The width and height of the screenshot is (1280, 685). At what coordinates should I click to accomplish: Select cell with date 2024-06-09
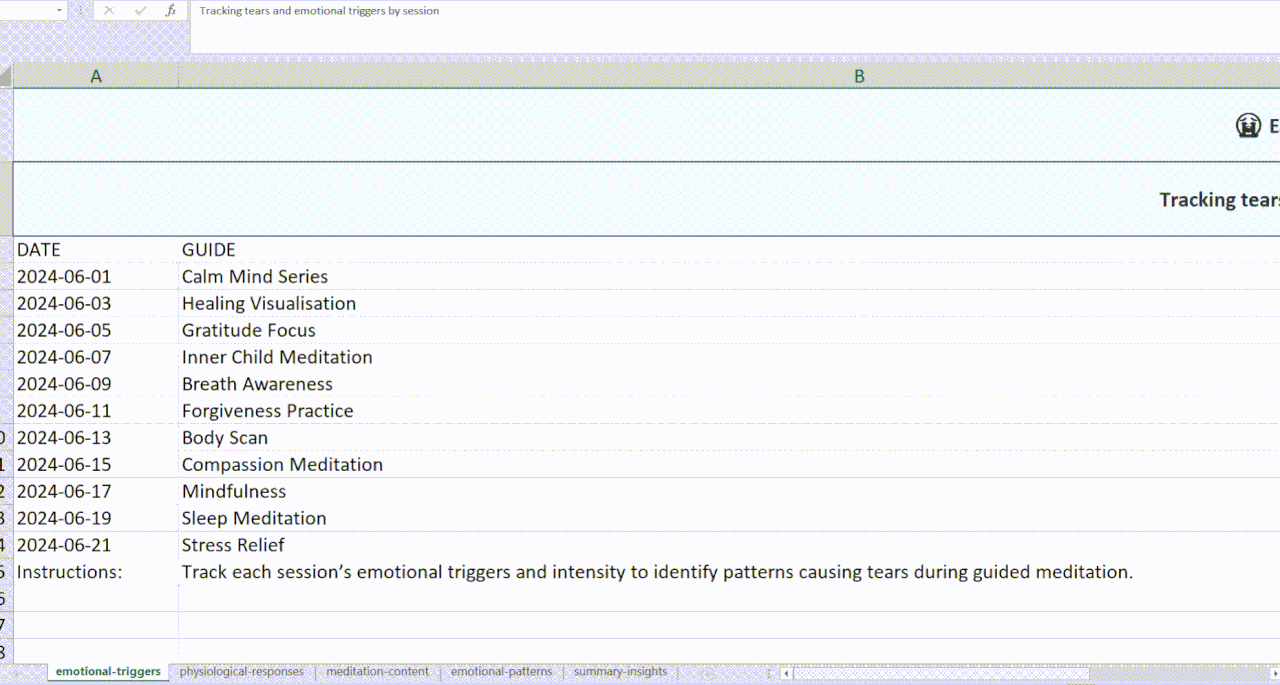pos(96,384)
